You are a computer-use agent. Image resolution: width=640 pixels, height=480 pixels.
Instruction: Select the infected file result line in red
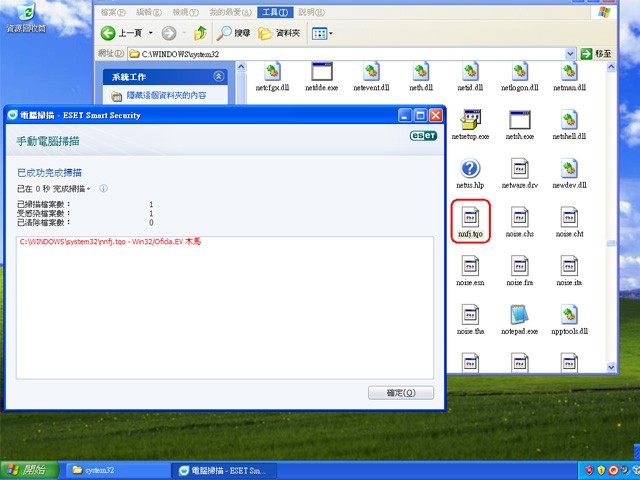pos(110,242)
